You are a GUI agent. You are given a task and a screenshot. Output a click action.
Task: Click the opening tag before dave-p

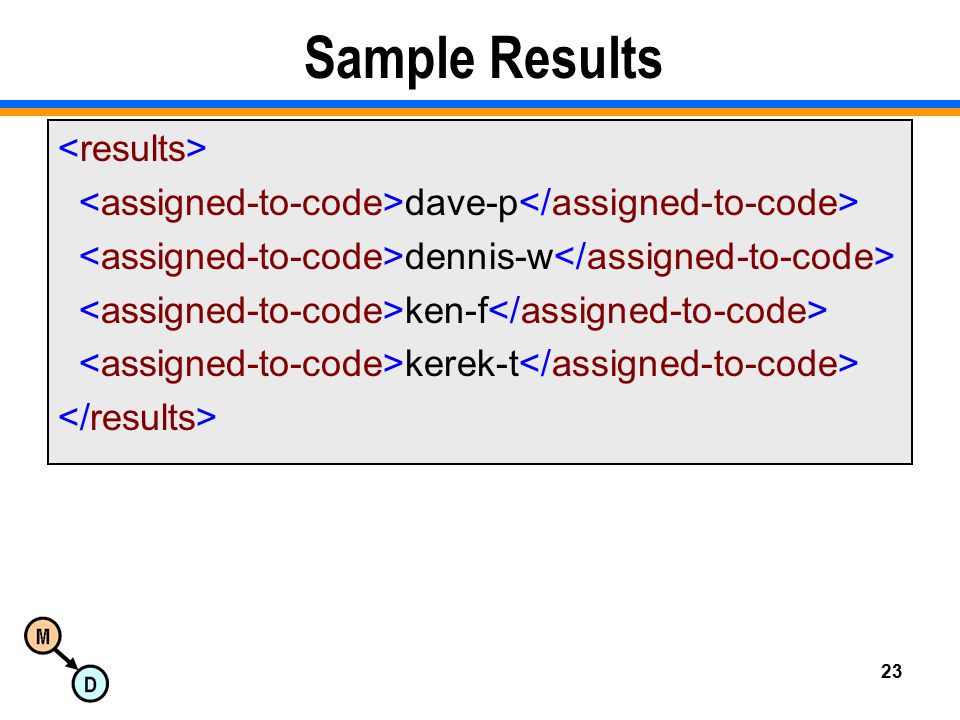tap(241, 204)
